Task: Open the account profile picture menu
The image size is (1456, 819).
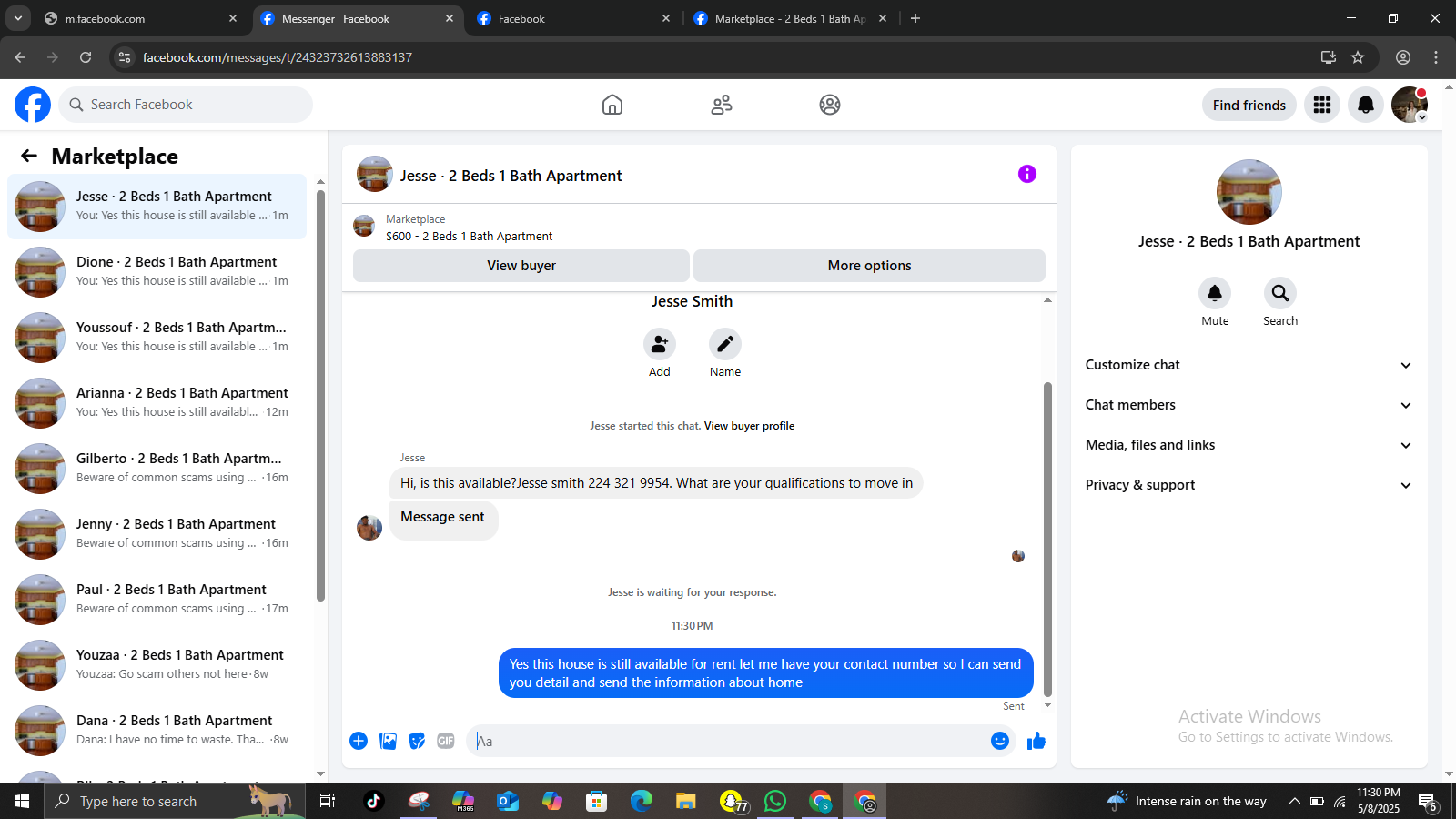Action: click(1410, 105)
